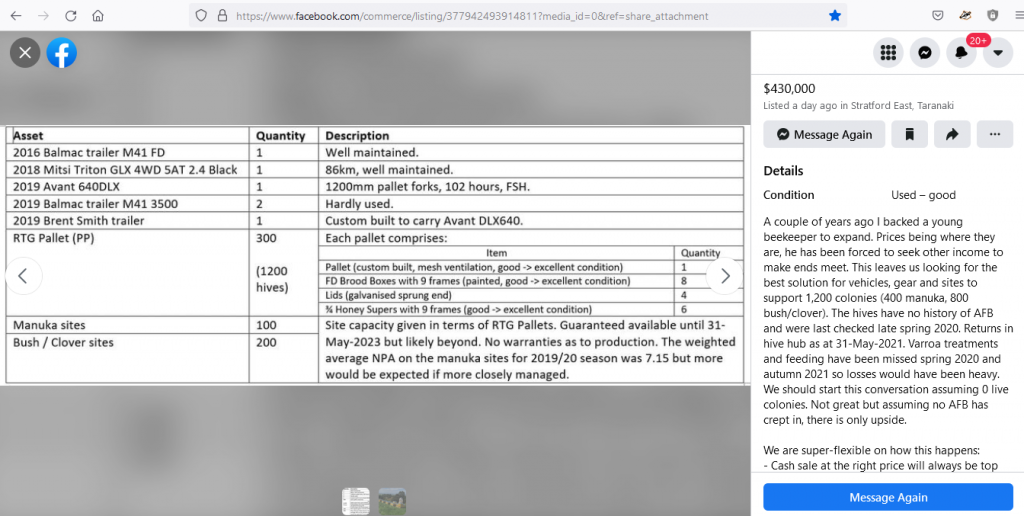Viewport: 1024px width, 516px height.
Task: Go to the browser home page
Action: [x=98, y=16]
